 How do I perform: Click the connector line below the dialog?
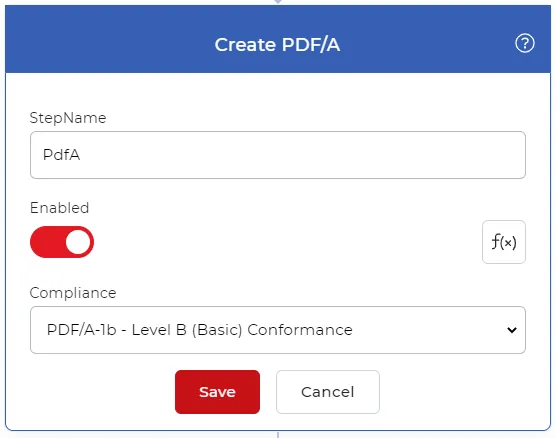(278, 435)
